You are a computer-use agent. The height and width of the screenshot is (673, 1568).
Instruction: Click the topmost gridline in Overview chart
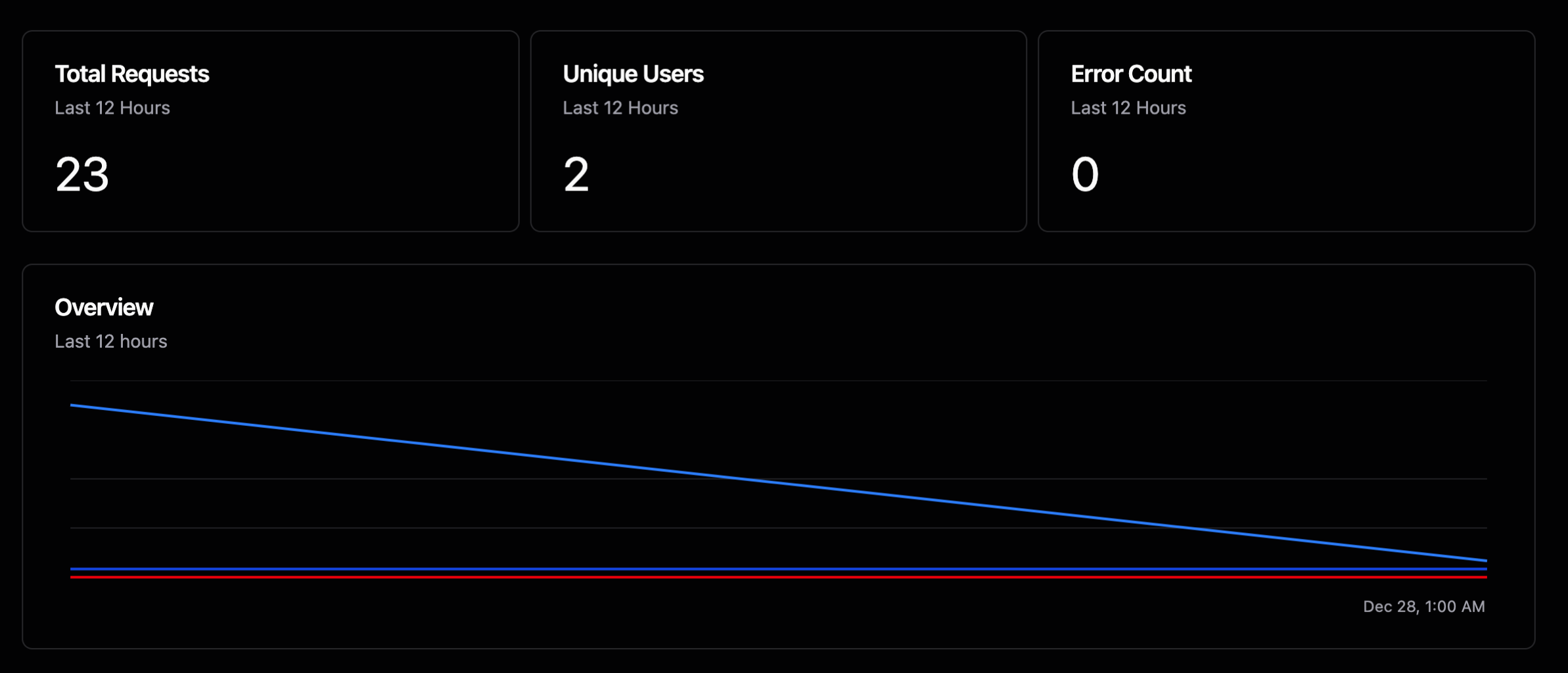tap(779, 381)
